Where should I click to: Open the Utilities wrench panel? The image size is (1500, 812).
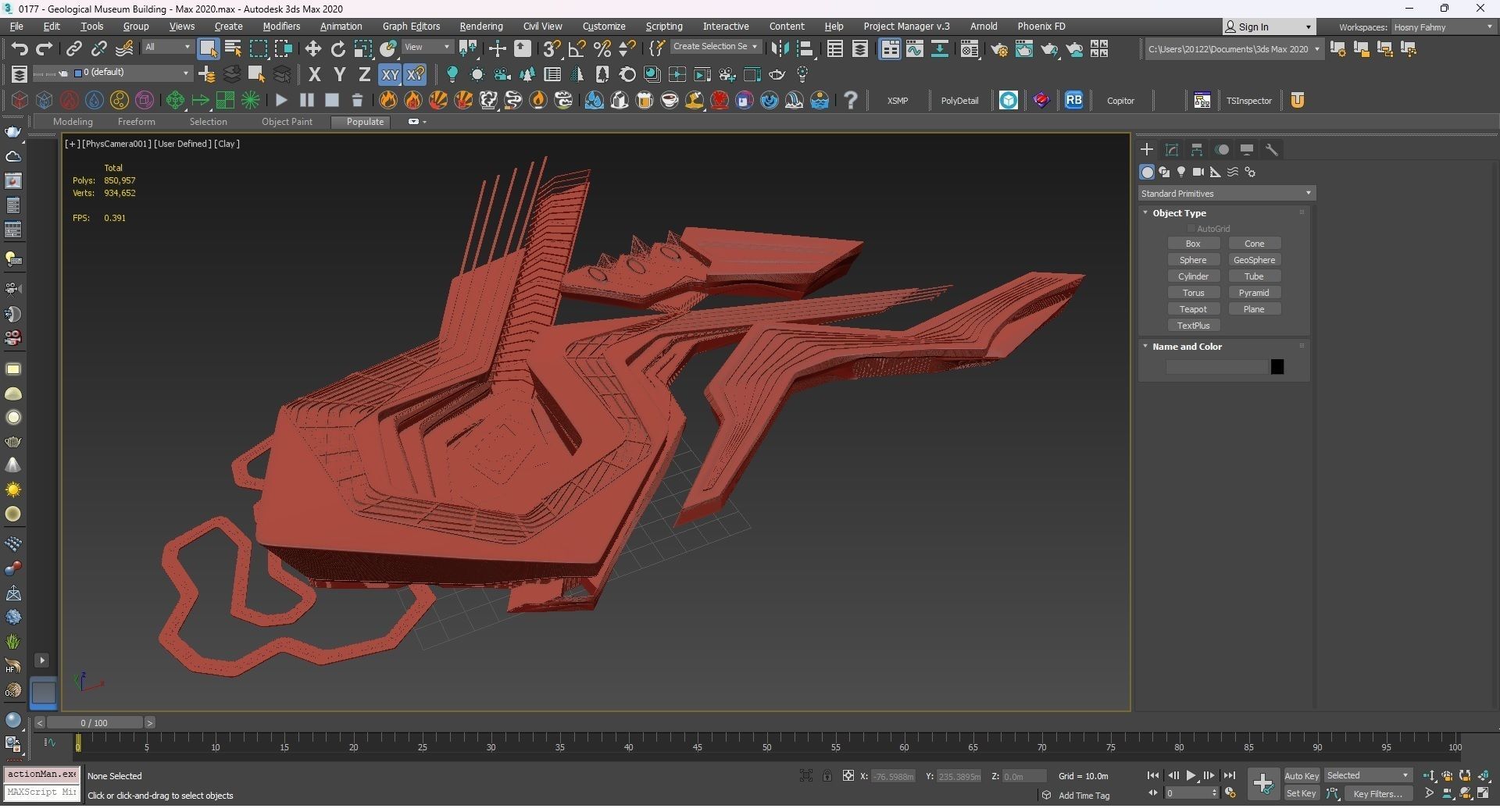1272,150
